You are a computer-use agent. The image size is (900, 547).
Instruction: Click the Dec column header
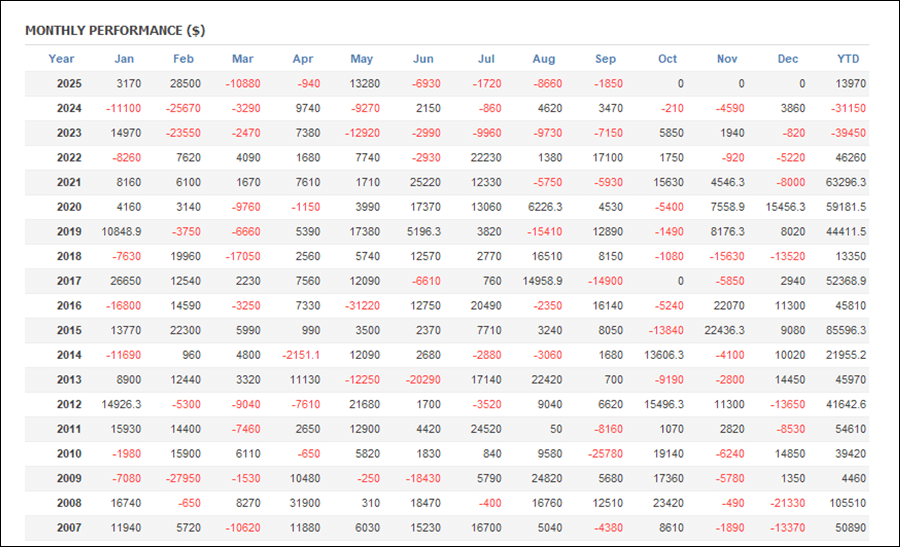[788, 59]
